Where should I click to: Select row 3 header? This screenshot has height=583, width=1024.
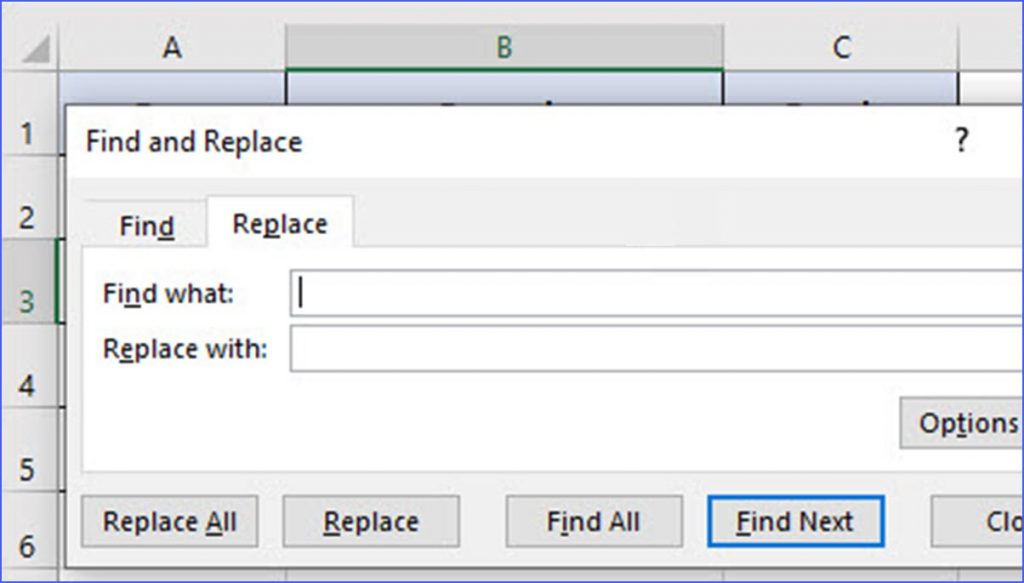tap(26, 300)
